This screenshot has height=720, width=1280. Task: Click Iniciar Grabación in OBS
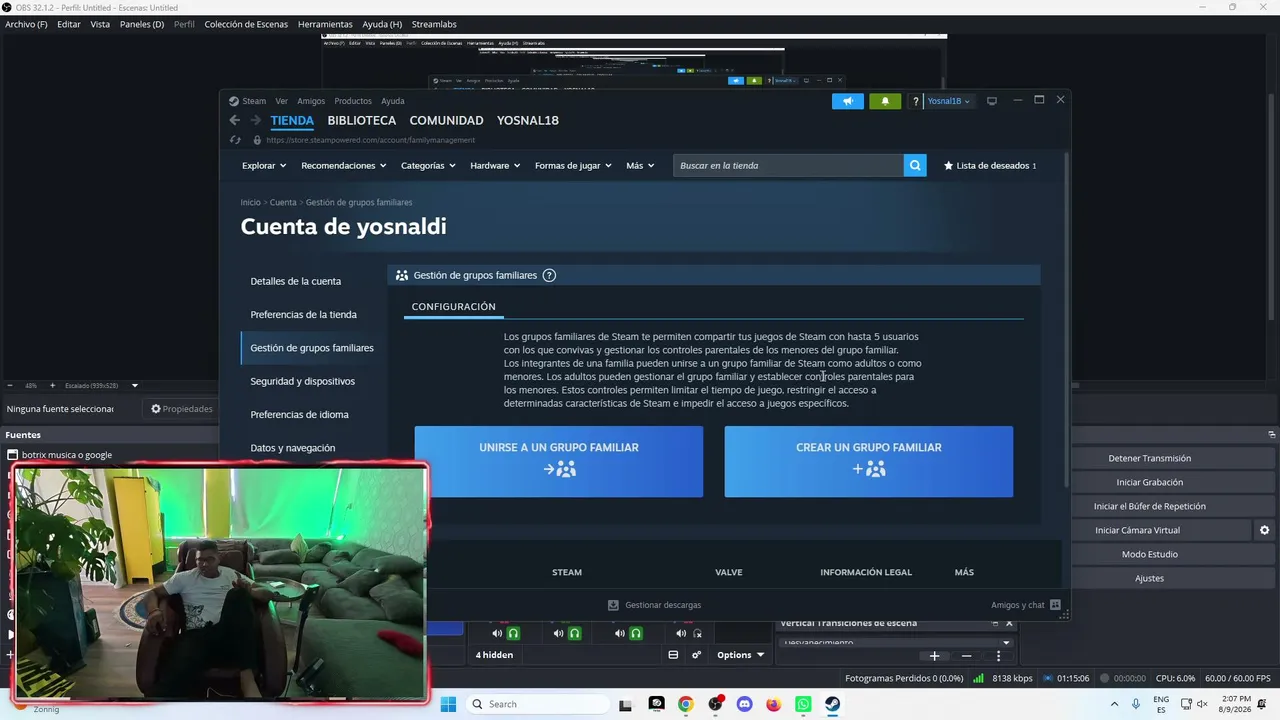pos(1149,482)
